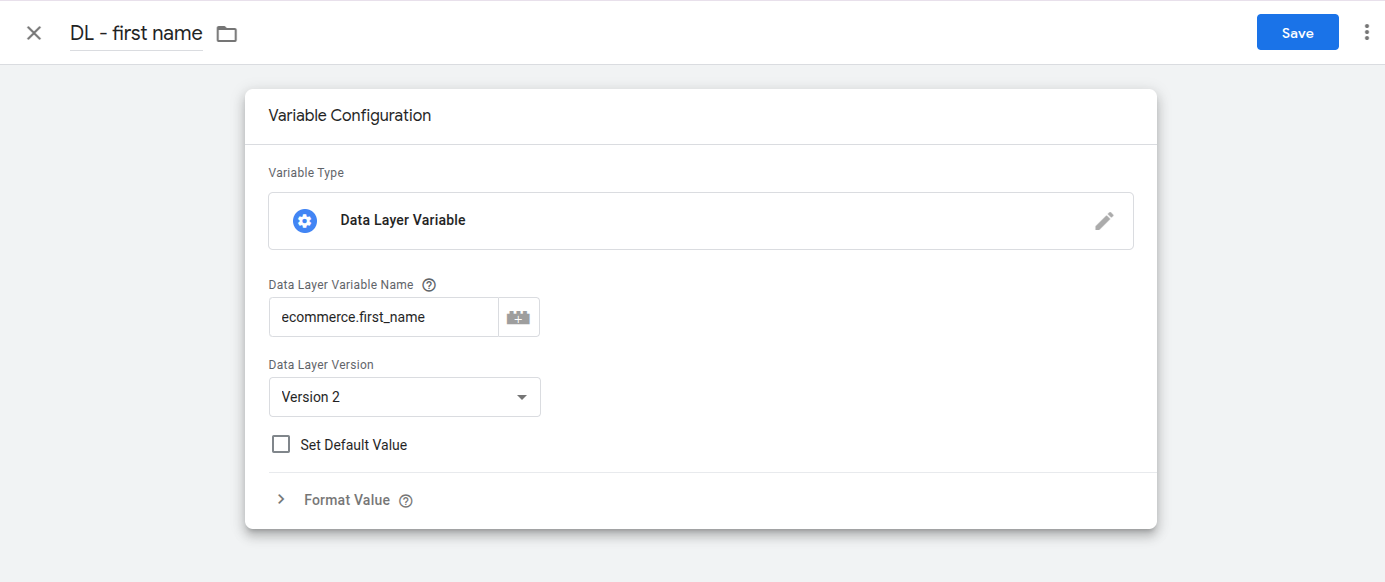Tick the checkbox under Version 2
1385x582 pixels.
click(x=281, y=443)
